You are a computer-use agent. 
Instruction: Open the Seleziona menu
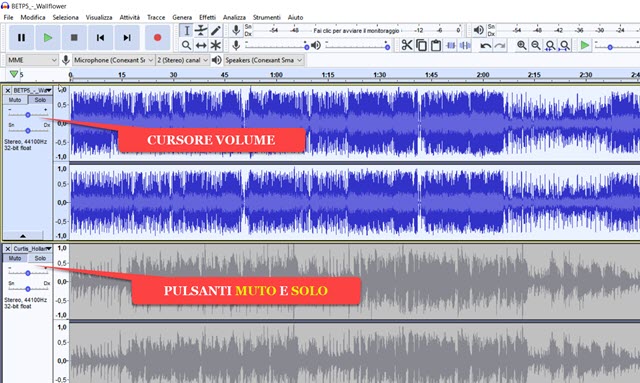pos(65,17)
